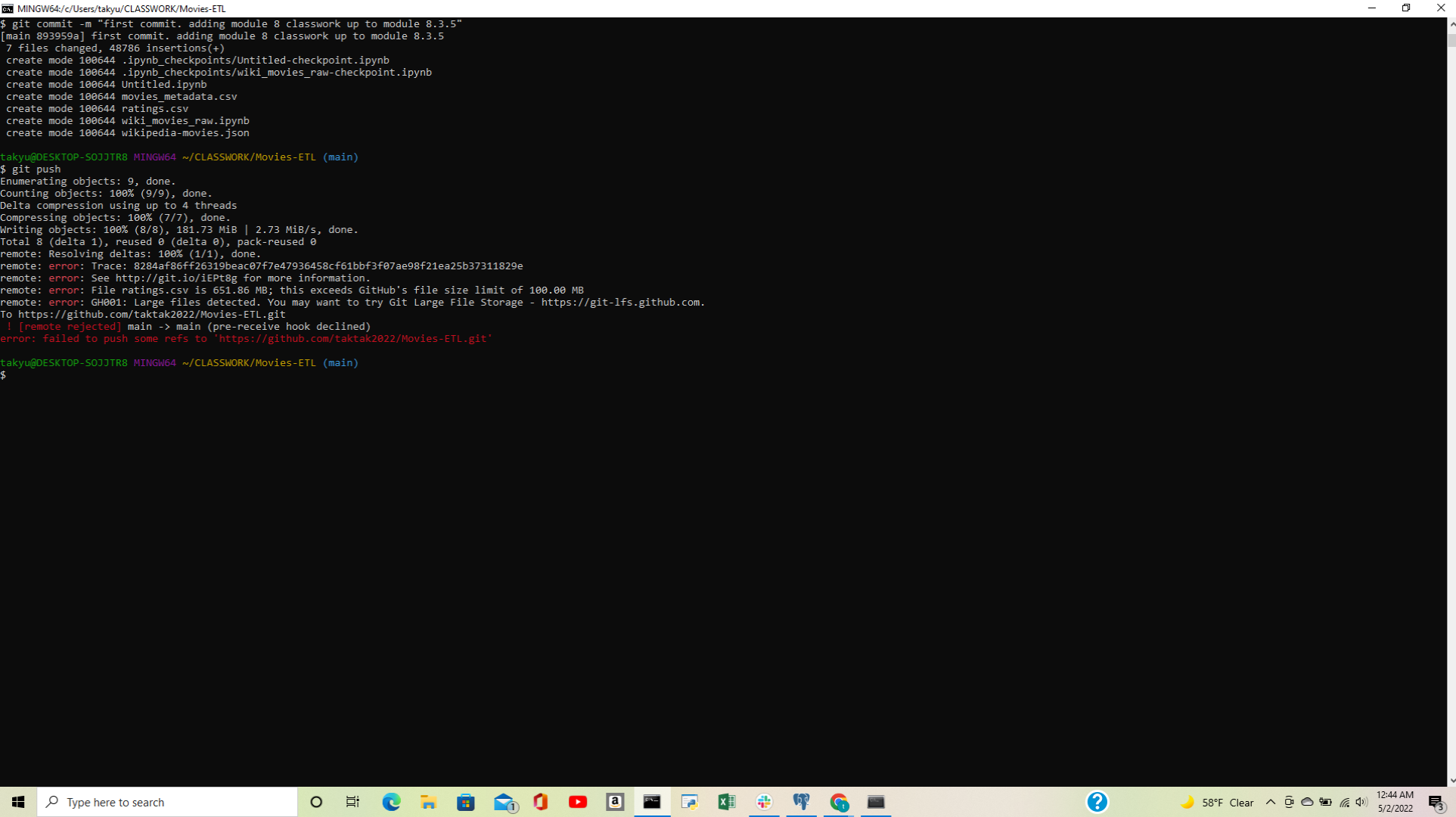
Task: Show hidden system tray icons
Action: pyautogui.click(x=1271, y=802)
